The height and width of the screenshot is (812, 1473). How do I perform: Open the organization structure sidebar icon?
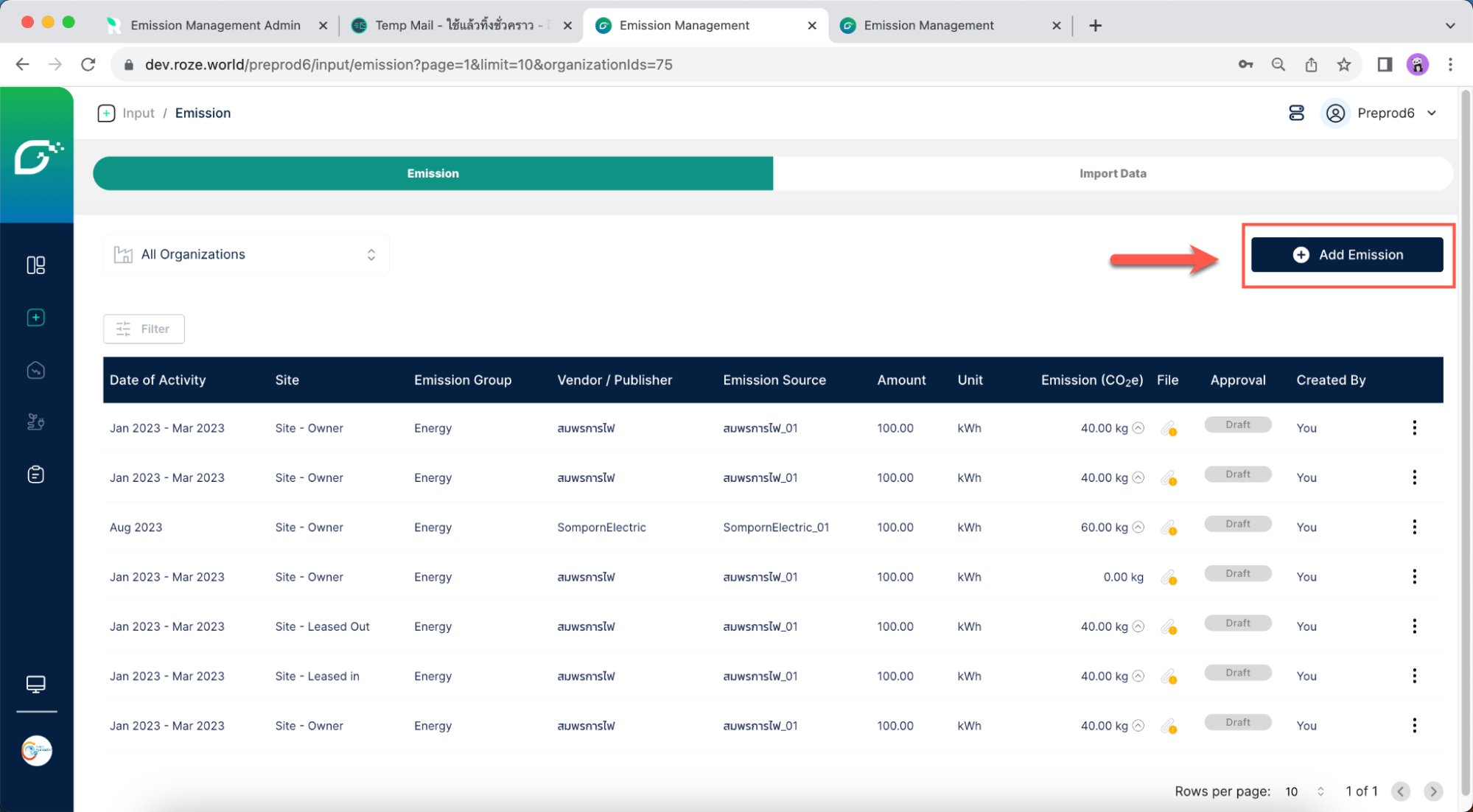pos(35,422)
